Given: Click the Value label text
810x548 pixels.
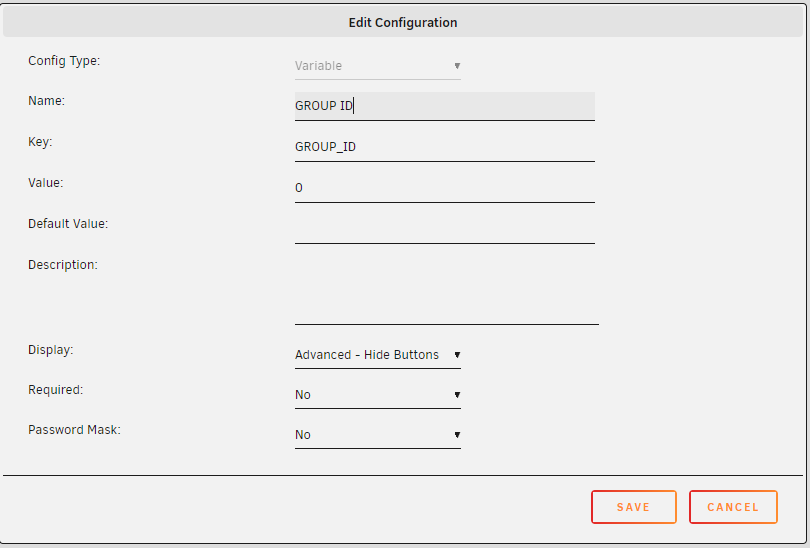Looking at the screenshot, I should click(45, 183).
